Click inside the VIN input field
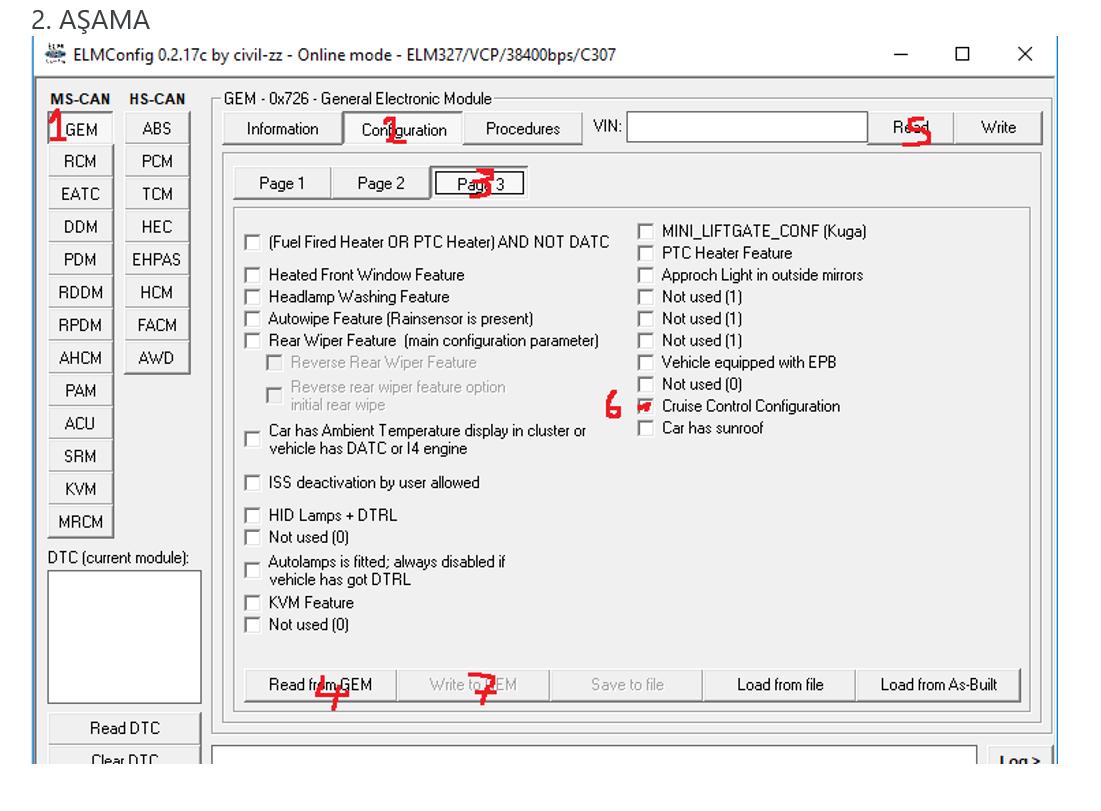The height and width of the screenshot is (811, 1101). (x=746, y=127)
